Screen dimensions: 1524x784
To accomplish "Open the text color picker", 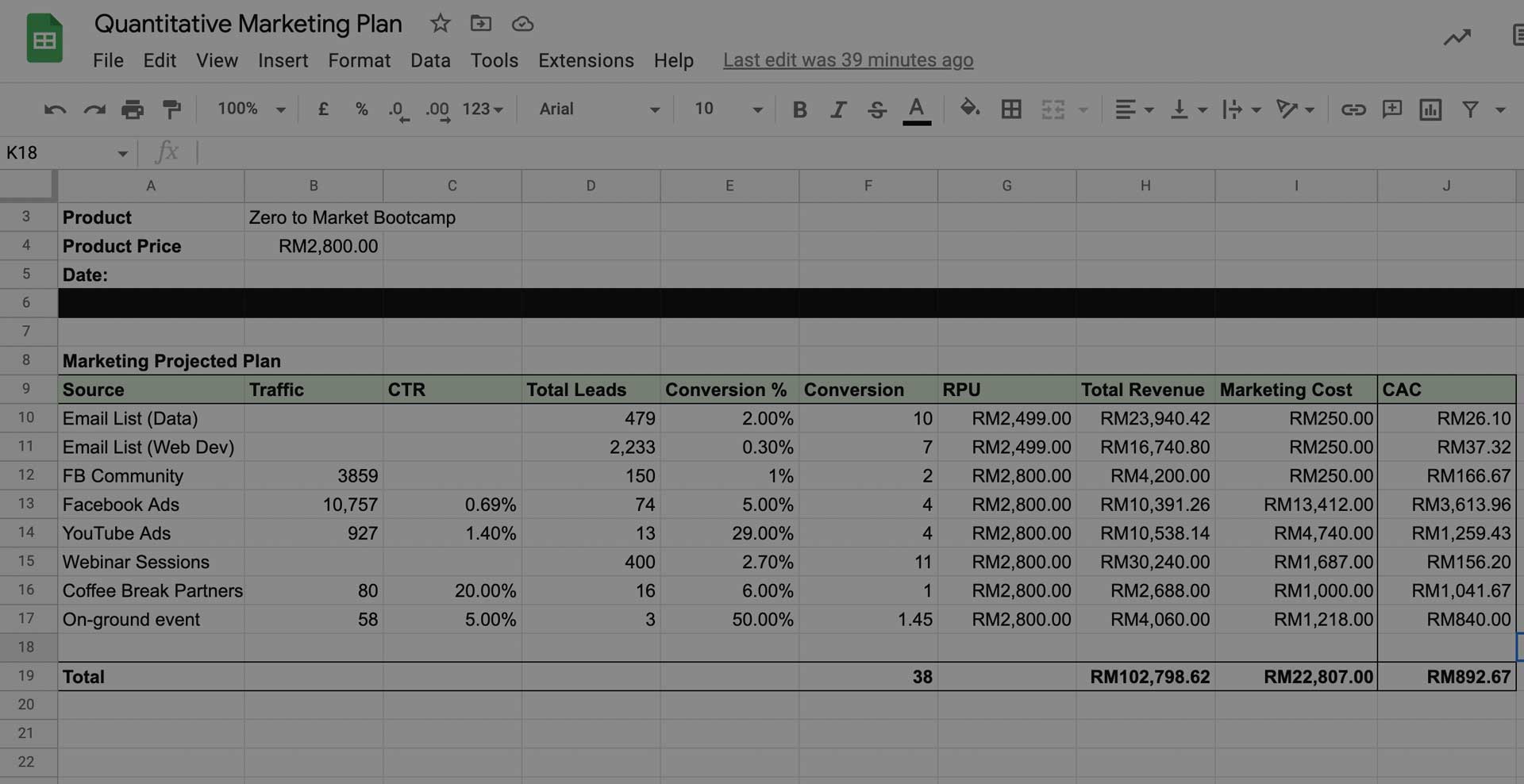I will tap(916, 109).
